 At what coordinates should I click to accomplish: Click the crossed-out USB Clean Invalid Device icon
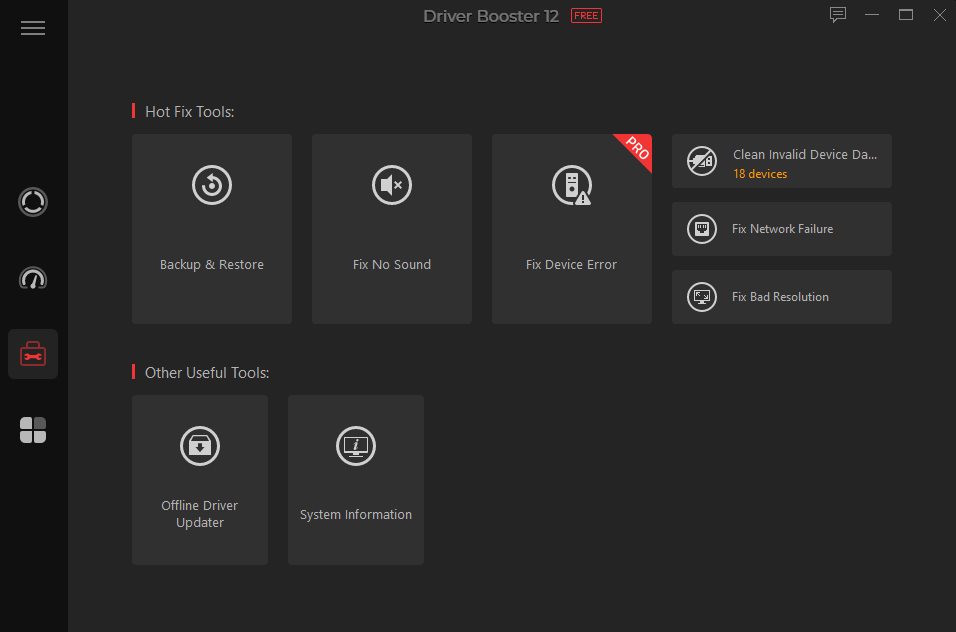click(x=701, y=161)
